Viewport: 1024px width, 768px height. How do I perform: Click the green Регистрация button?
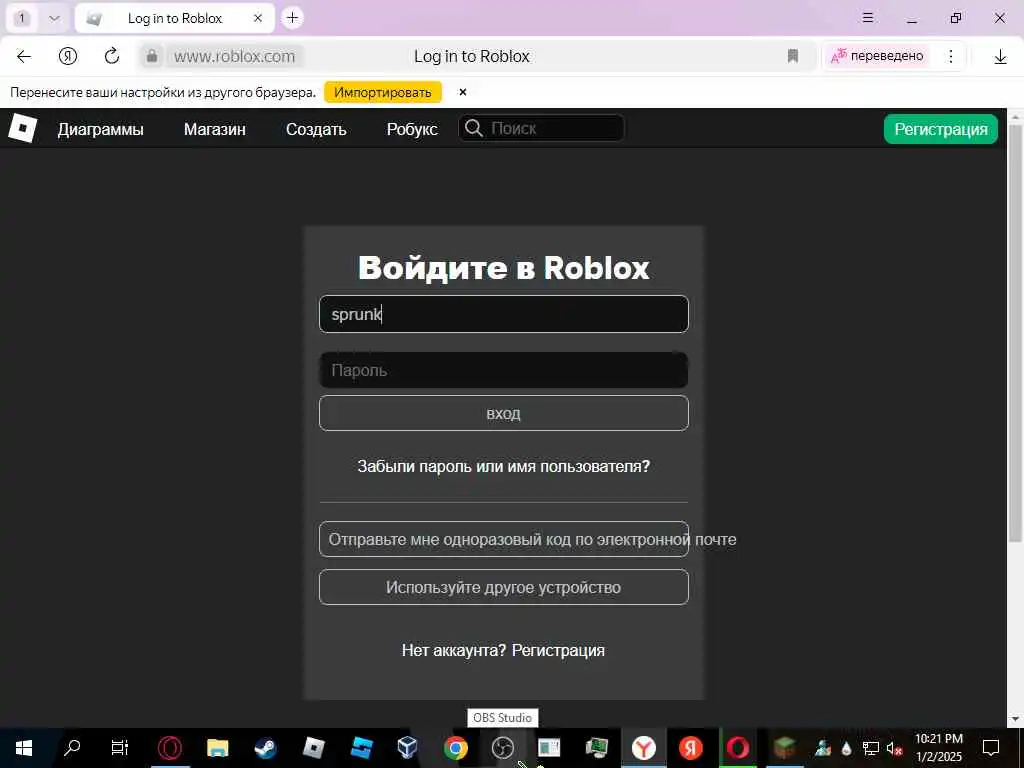pos(940,129)
